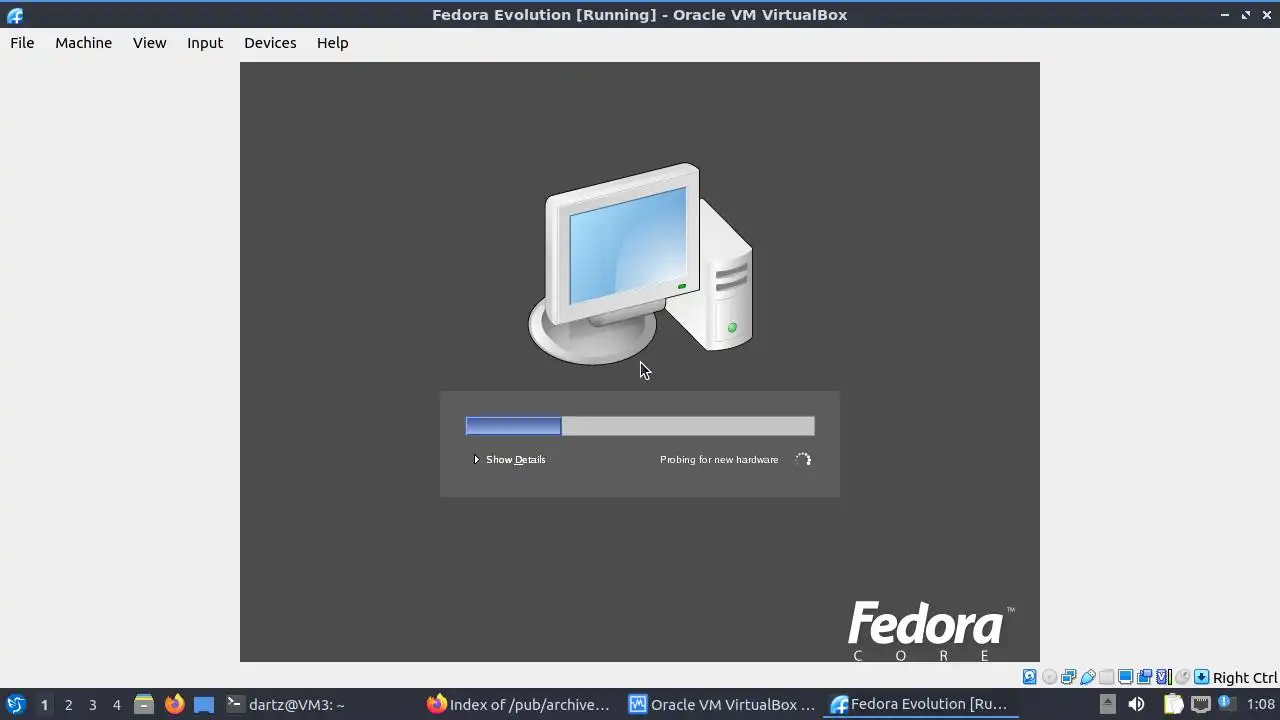1280x720 pixels.
Task: Click the computer illustration on the boot screen
Action: coord(640,264)
